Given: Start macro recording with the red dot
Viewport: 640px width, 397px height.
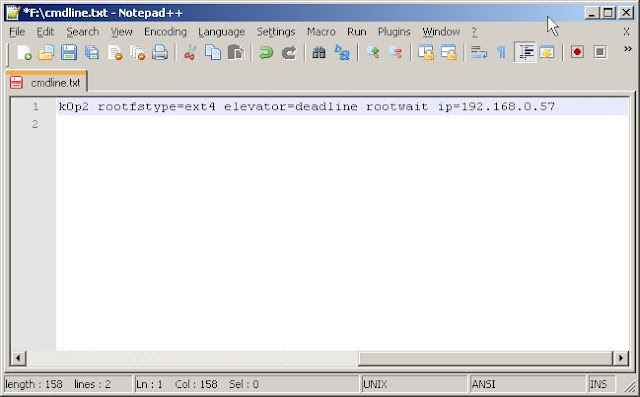Looking at the screenshot, I should click(577, 52).
